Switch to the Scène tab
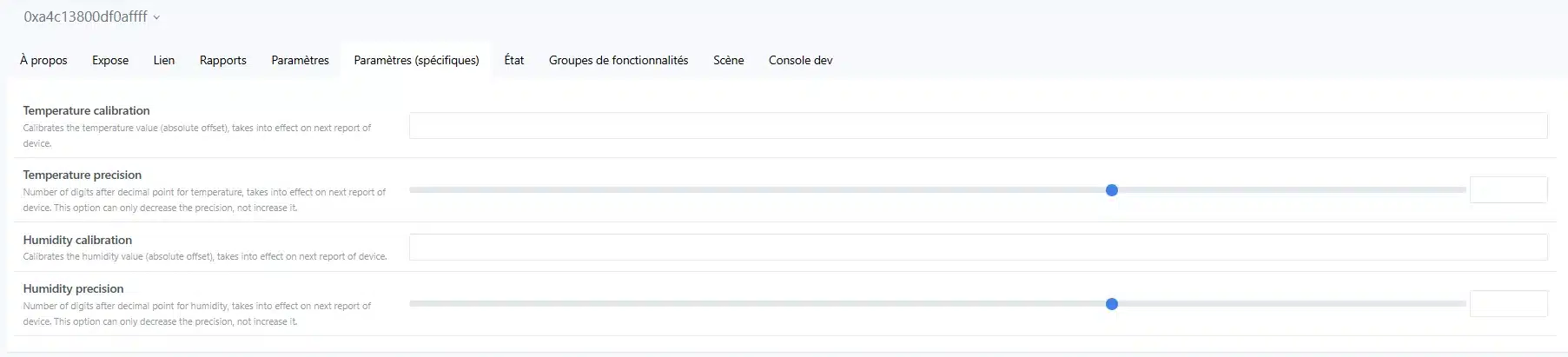Viewport: 1568px width, 357px height. 729,60
